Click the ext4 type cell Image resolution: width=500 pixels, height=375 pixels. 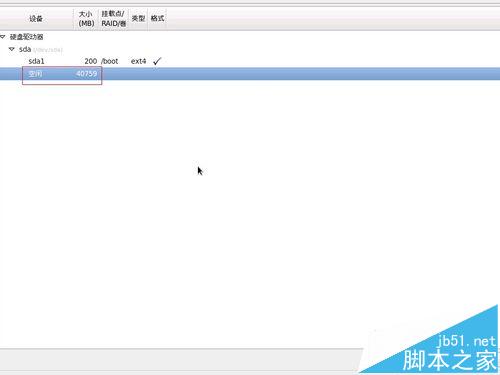tap(138, 61)
